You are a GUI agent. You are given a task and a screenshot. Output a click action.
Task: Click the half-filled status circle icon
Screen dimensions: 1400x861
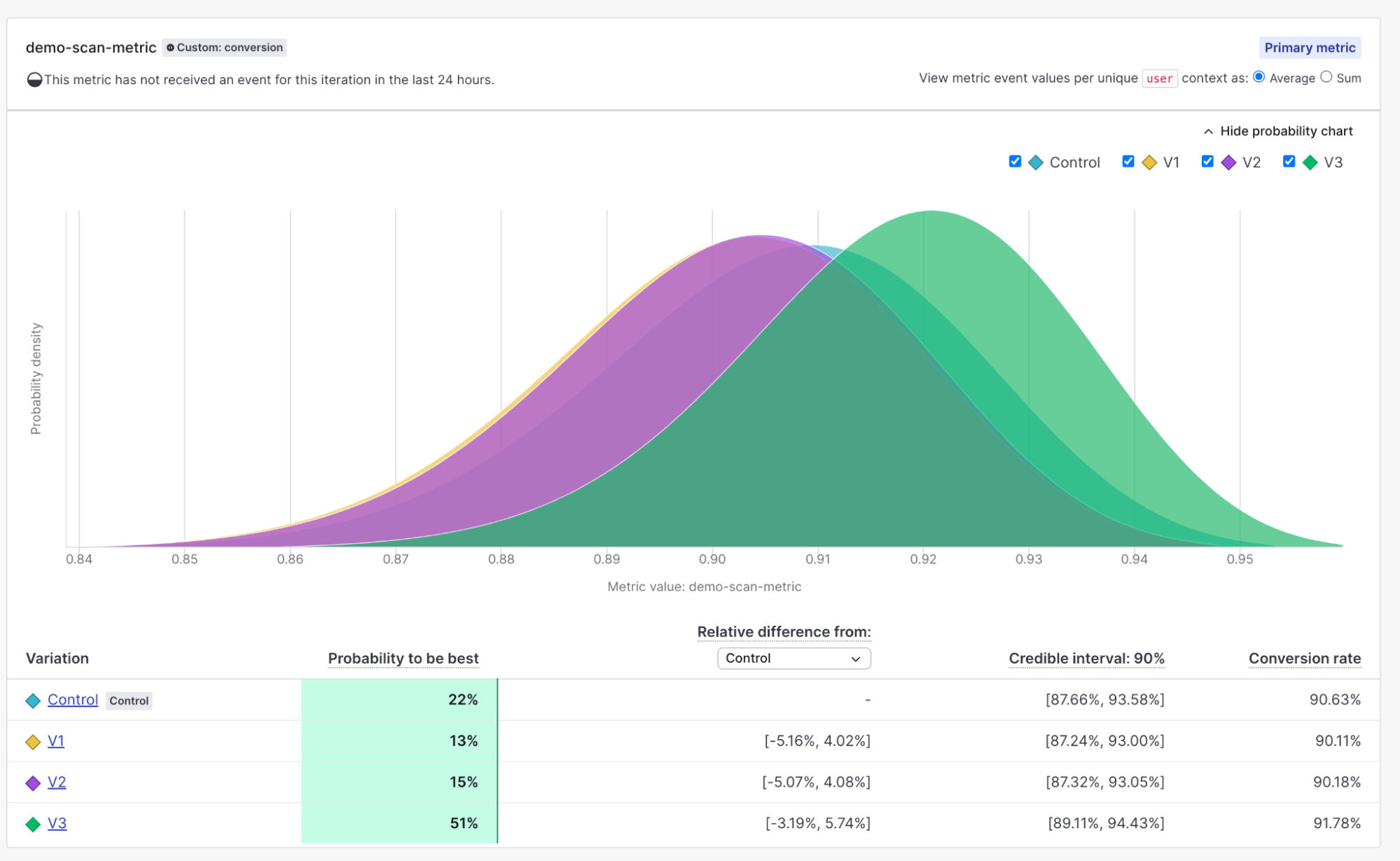pyautogui.click(x=34, y=80)
